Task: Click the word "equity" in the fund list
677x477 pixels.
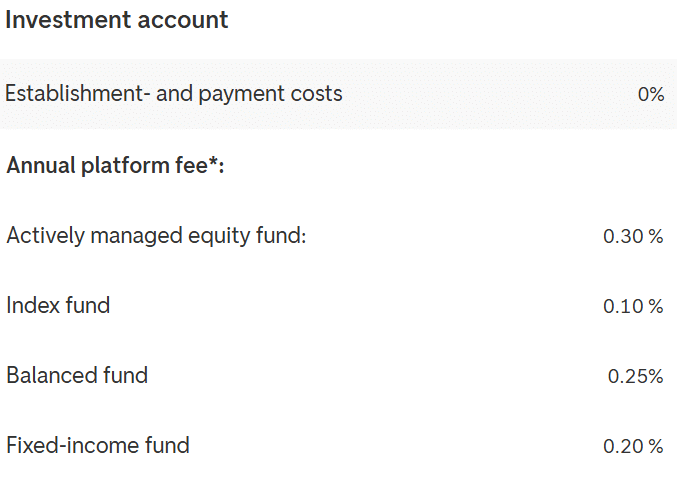Action: pyautogui.click(x=218, y=237)
